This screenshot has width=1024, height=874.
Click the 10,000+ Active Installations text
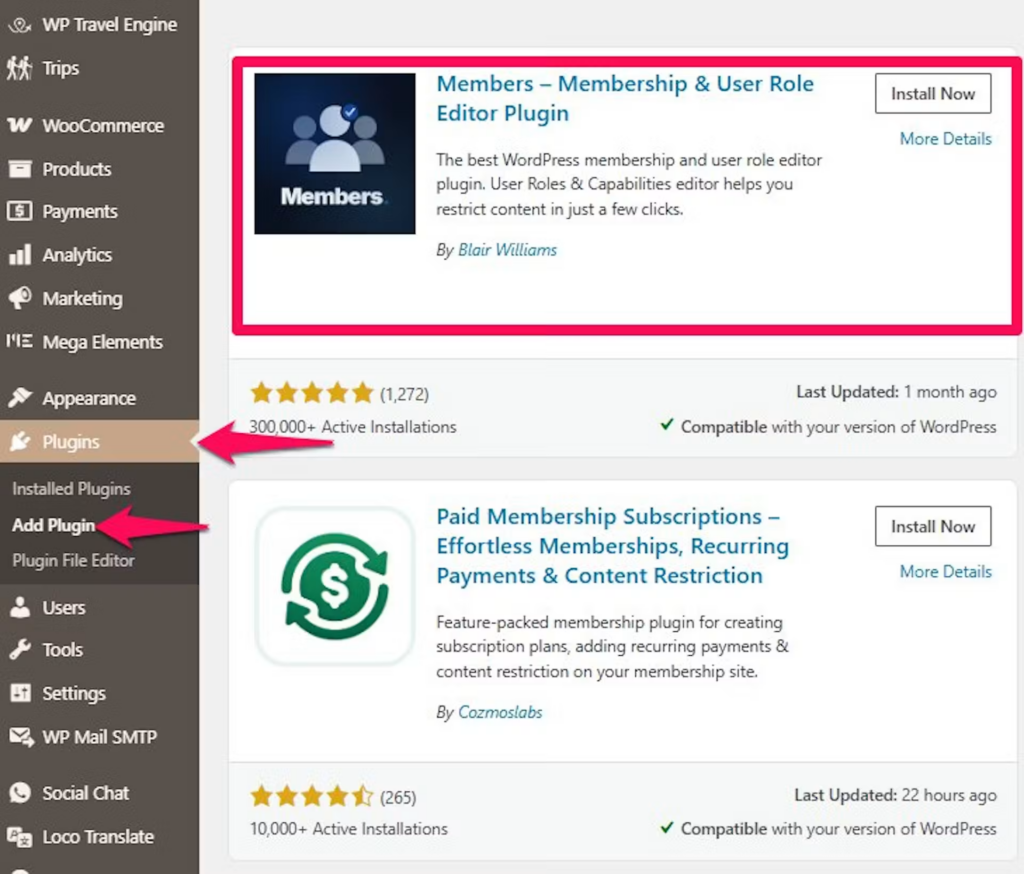[349, 828]
